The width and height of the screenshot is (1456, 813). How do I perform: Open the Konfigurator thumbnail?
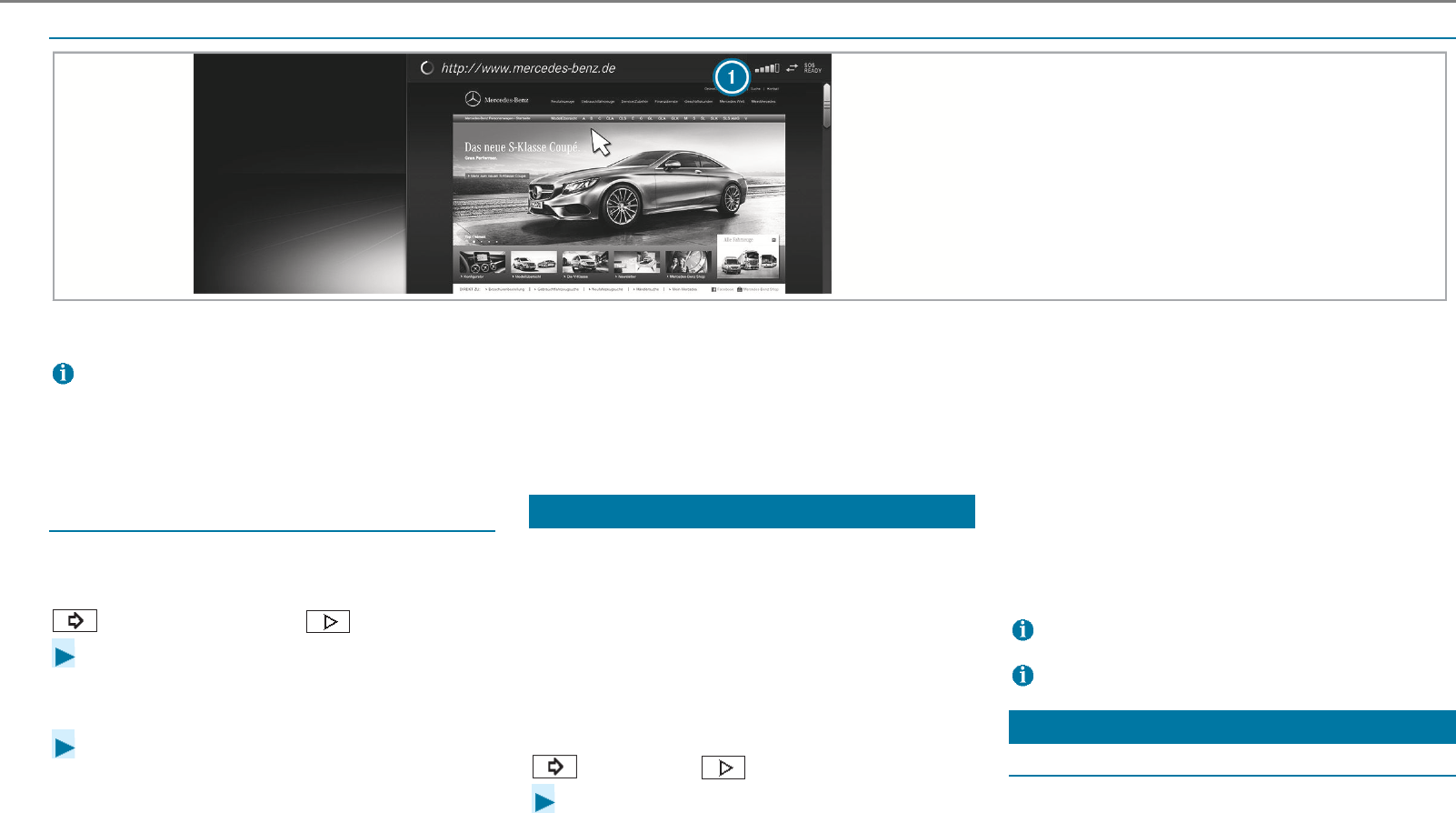483,260
